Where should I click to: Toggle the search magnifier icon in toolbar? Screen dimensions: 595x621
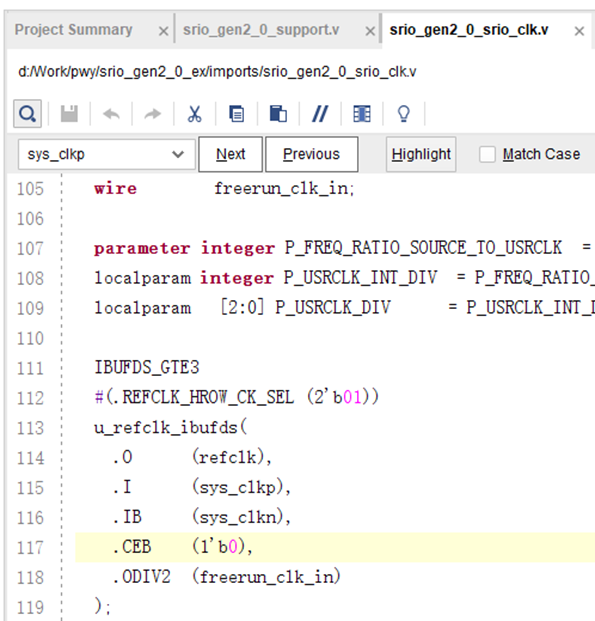click(x=27, y=114)
